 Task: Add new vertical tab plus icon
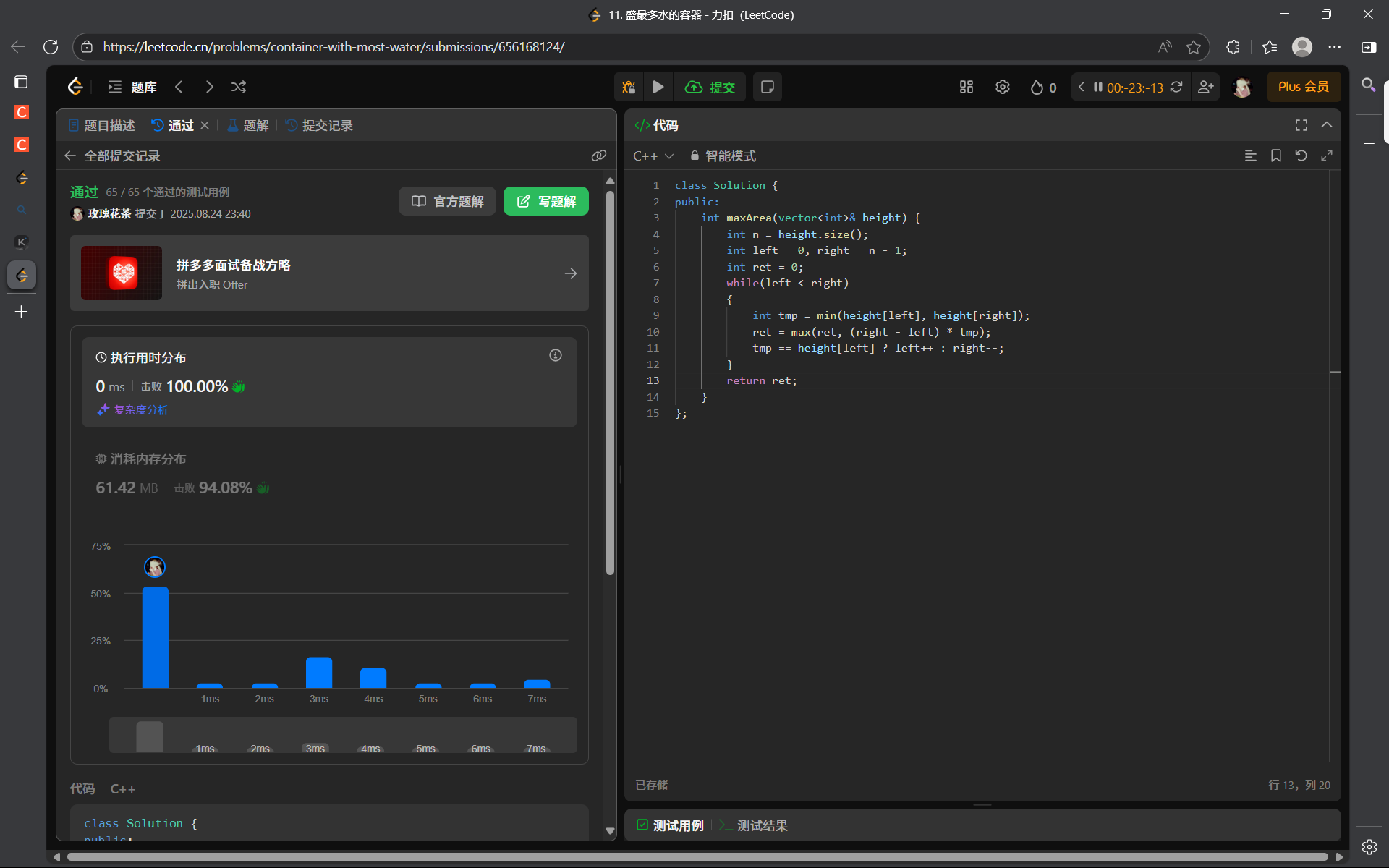22,312
